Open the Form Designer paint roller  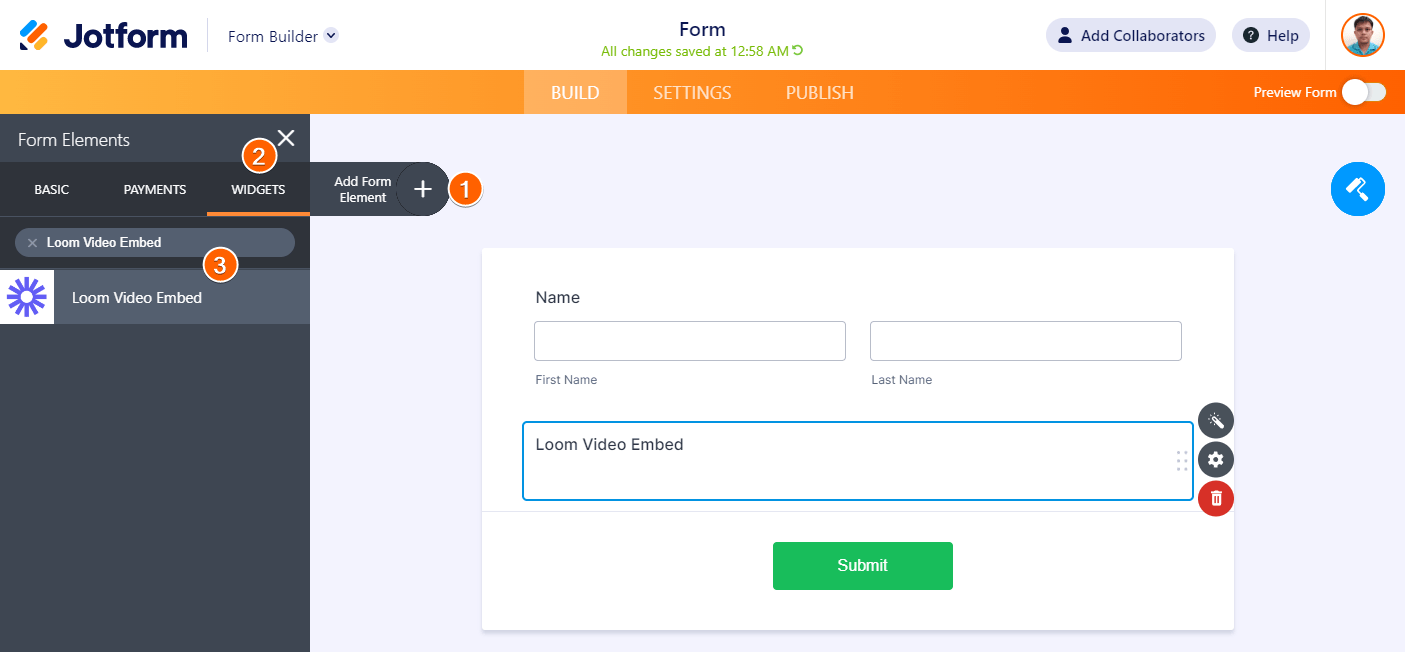pos(1357,189)
